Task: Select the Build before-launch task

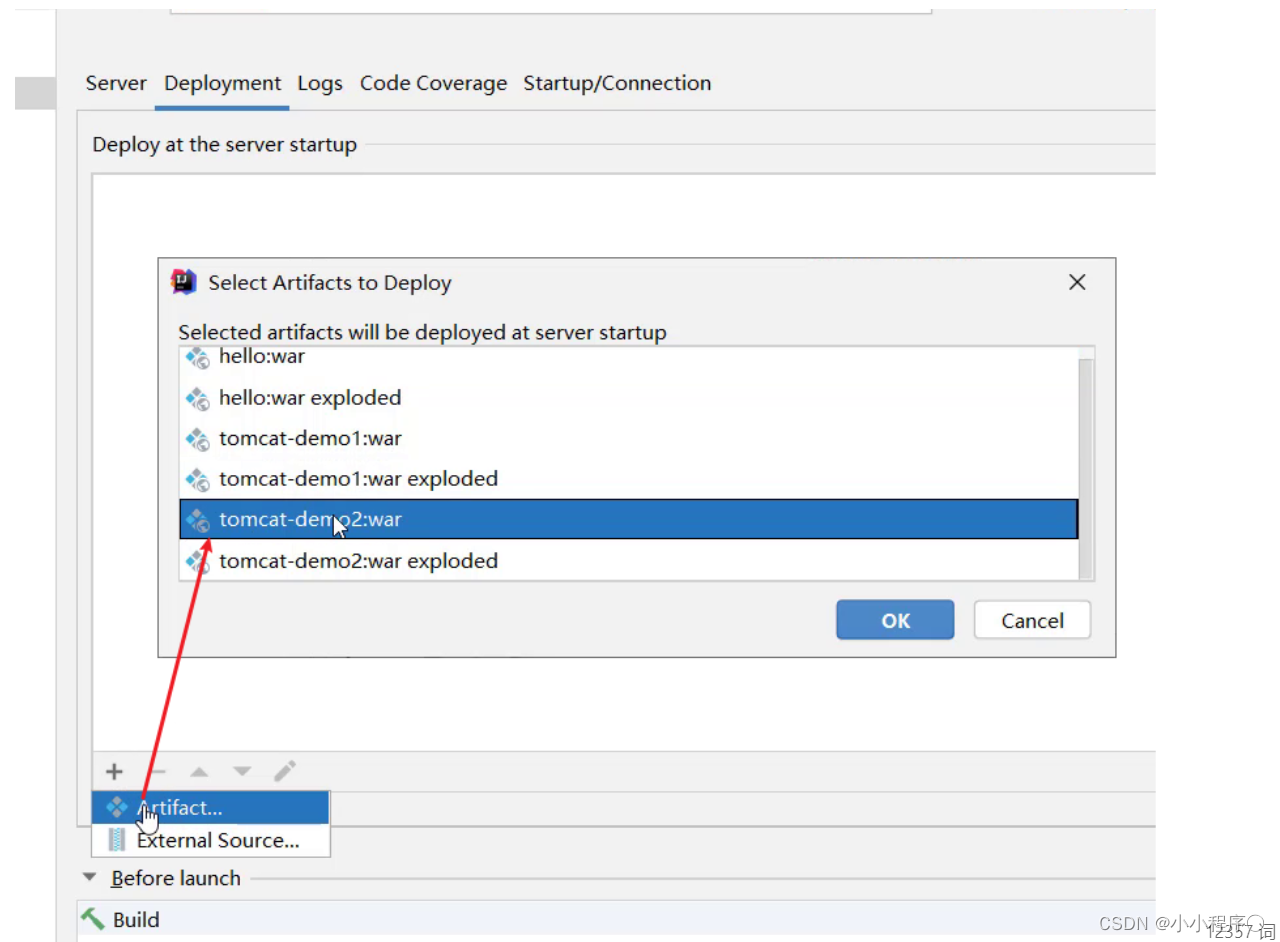Action: [615, 919]
